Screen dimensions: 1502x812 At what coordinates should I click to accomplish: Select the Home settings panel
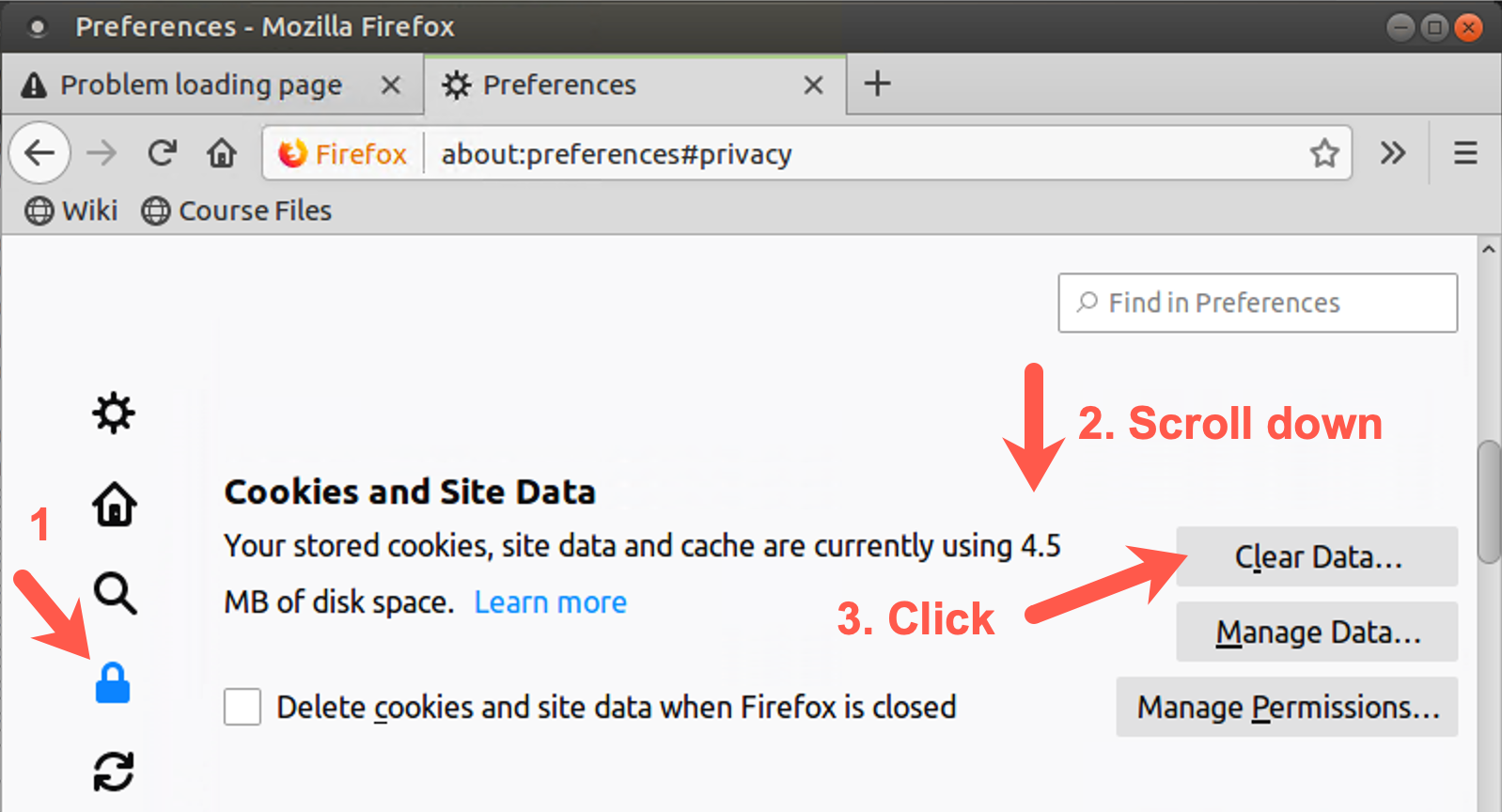(113, 503)
